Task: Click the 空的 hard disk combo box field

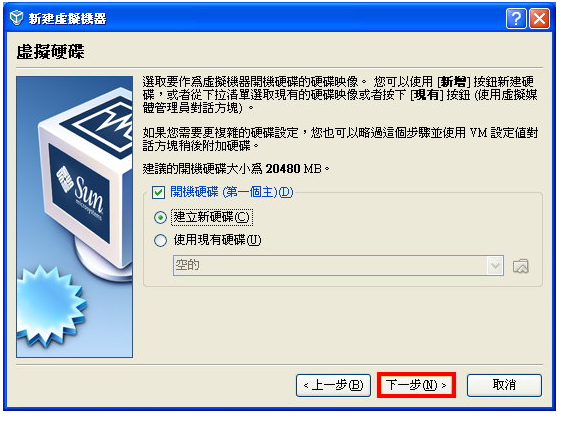Action: (338, 266)
